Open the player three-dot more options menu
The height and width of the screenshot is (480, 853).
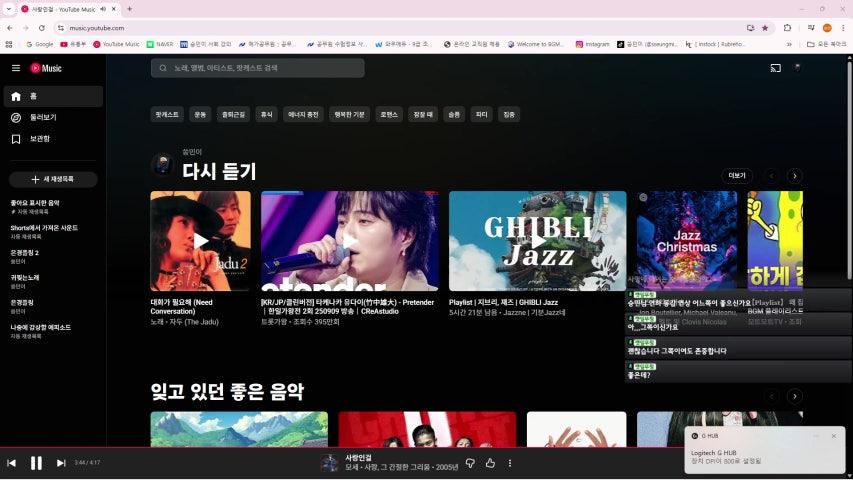coord(510,463)
